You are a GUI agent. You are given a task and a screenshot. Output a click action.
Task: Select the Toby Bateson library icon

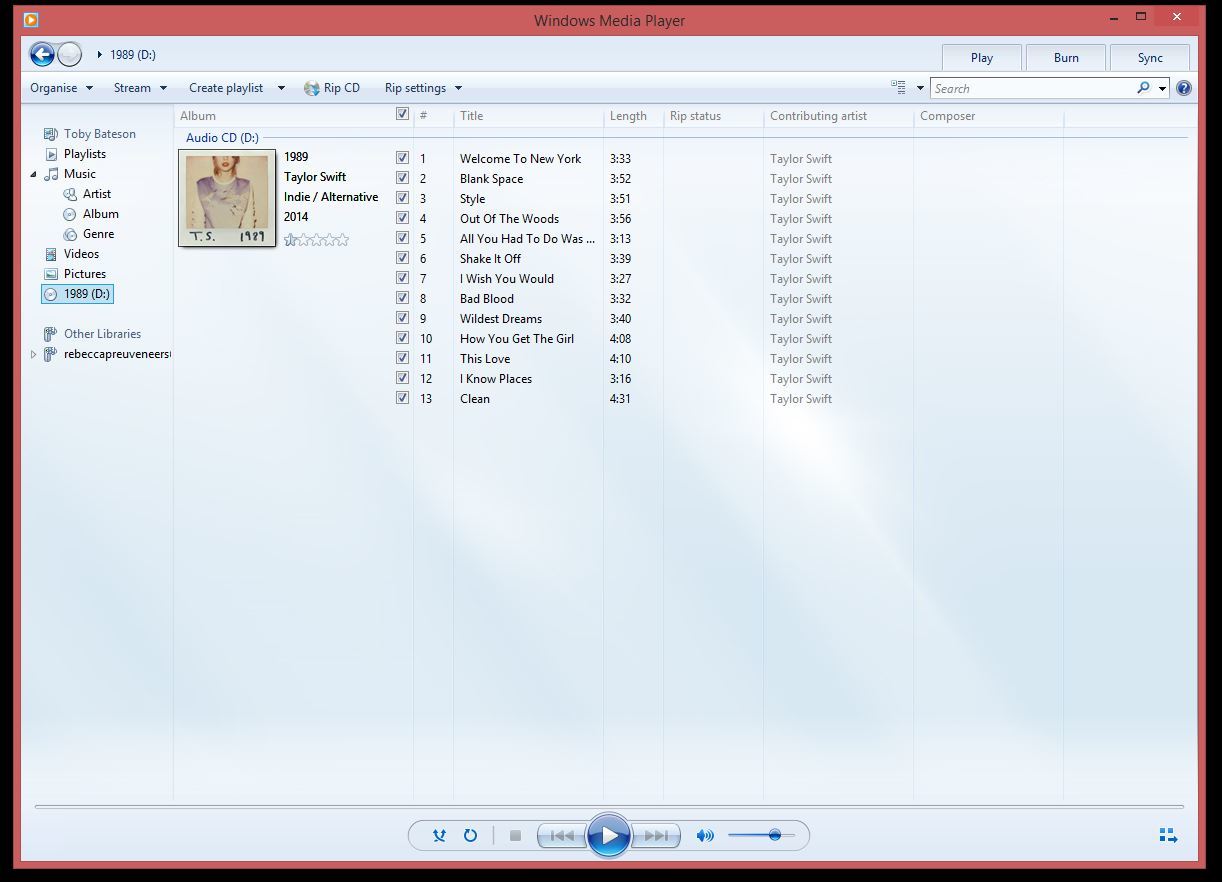point(51,134)
